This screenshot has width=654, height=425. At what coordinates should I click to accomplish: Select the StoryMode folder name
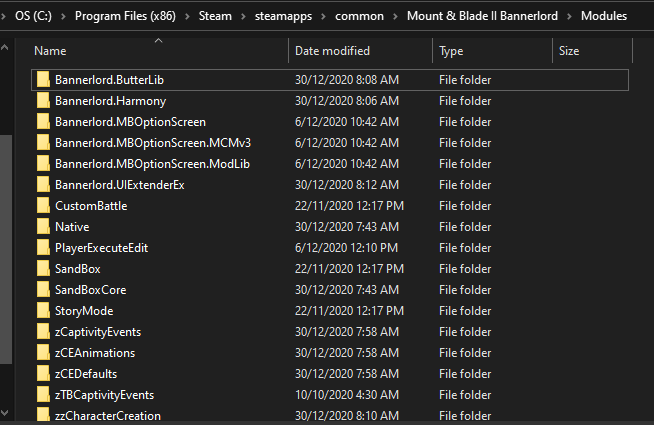(x=84, y=311)
